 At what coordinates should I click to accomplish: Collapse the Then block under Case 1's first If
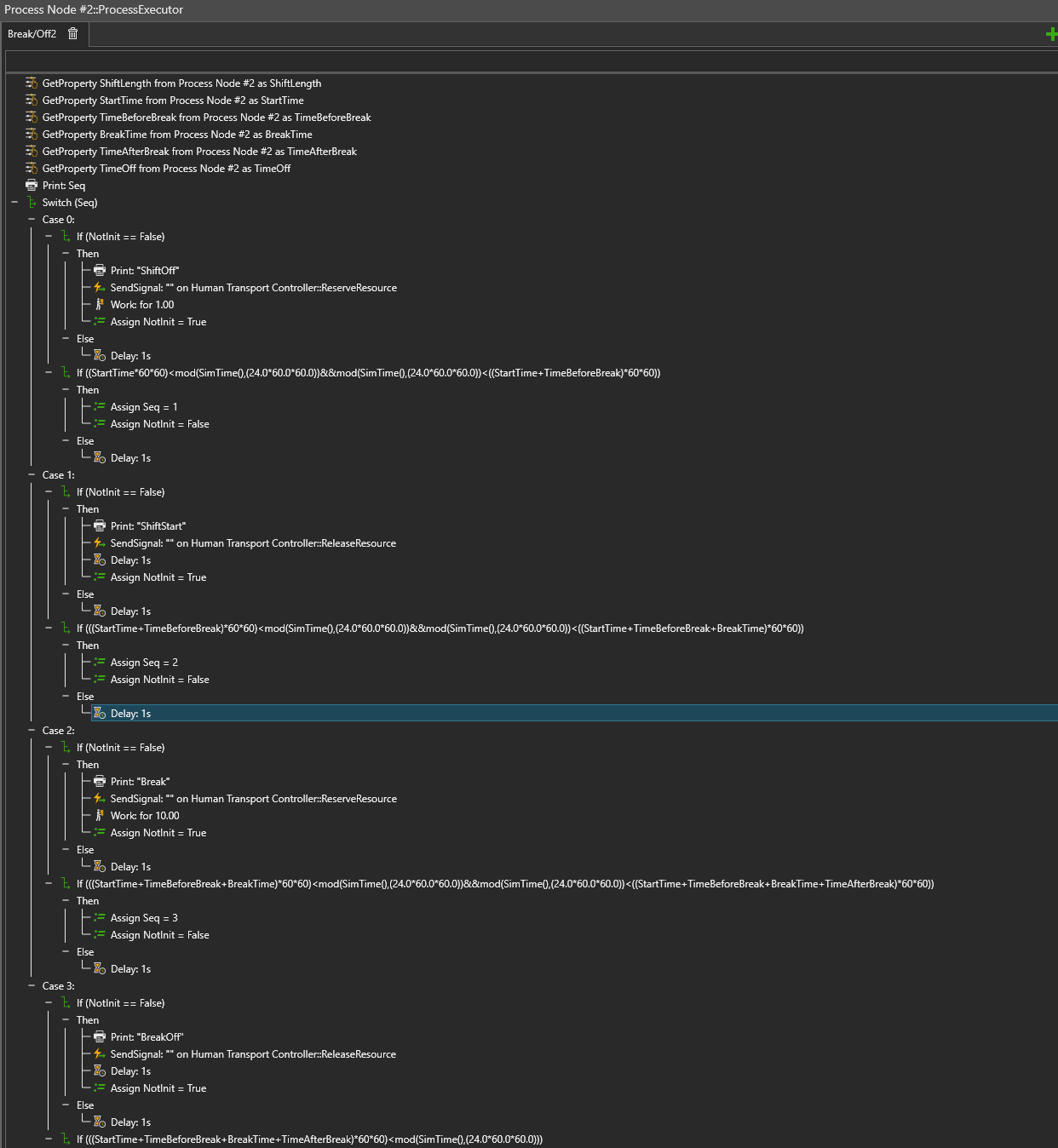[66, 509]
